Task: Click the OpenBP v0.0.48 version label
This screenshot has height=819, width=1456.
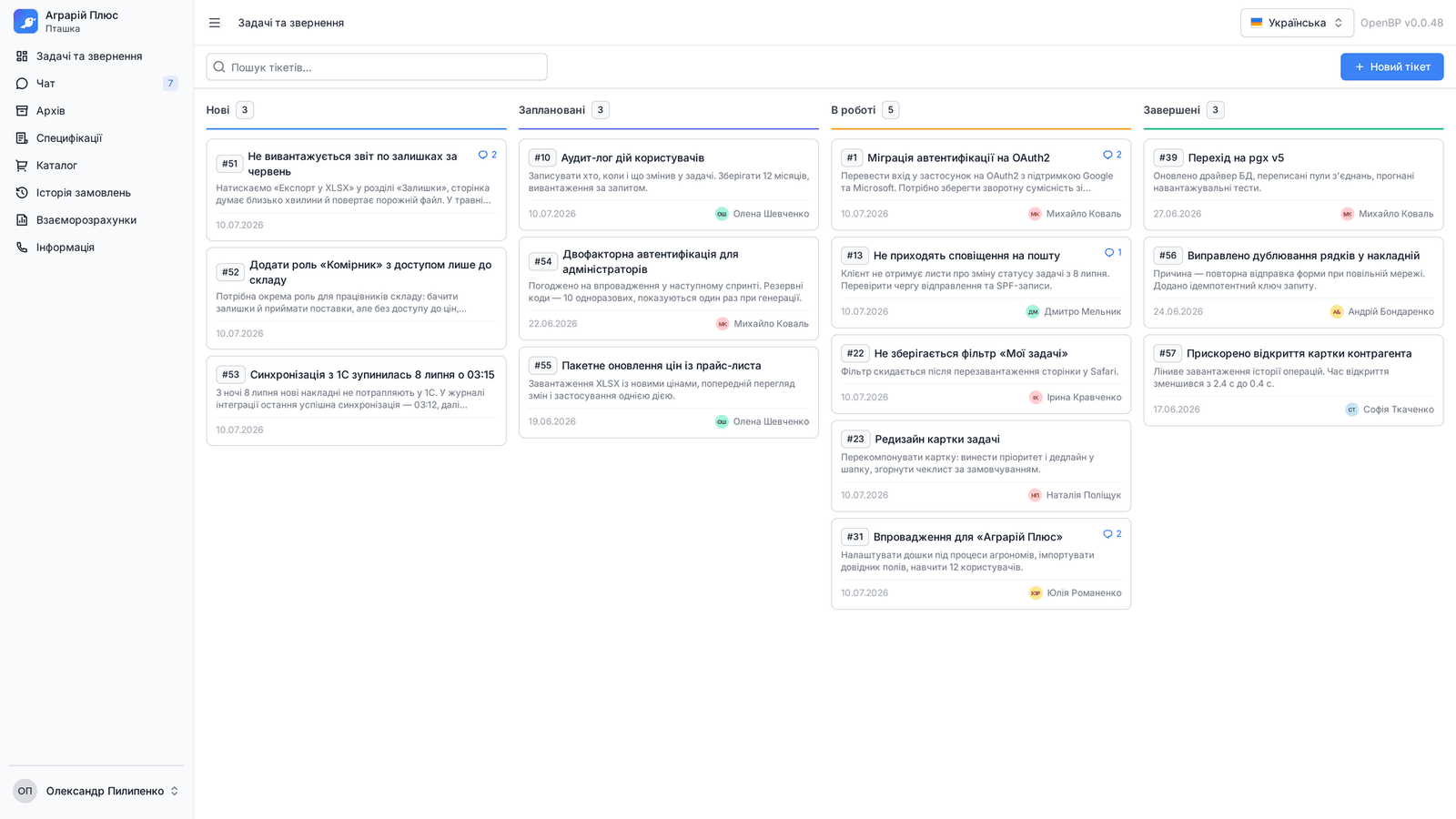Action: point(1401,23)
